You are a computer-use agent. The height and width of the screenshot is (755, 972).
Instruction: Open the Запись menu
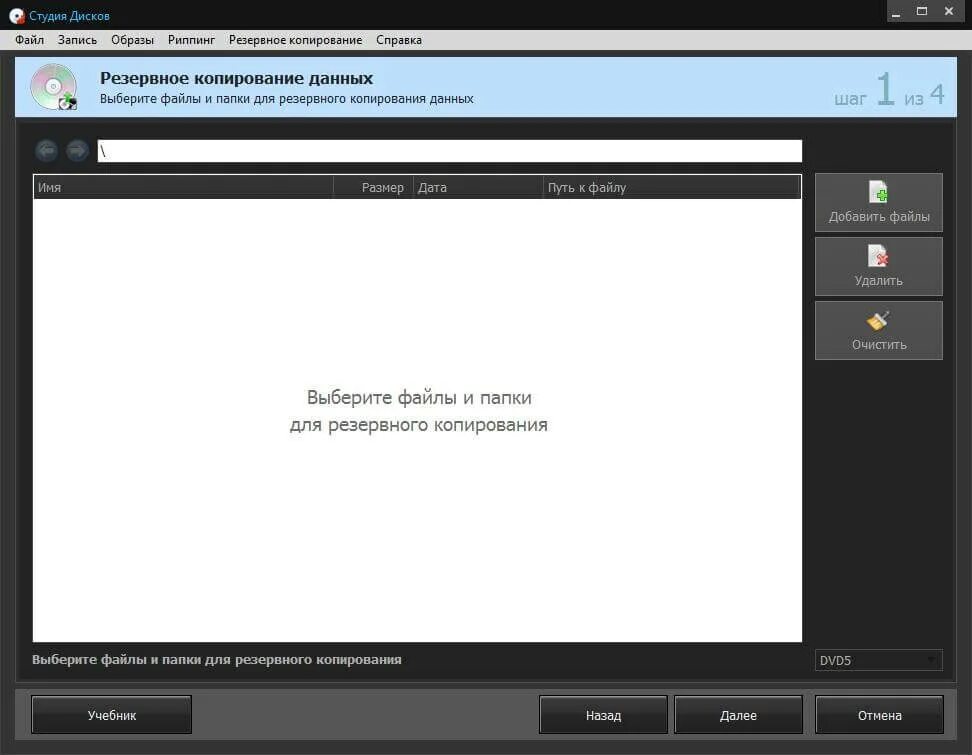coord(80,40)
